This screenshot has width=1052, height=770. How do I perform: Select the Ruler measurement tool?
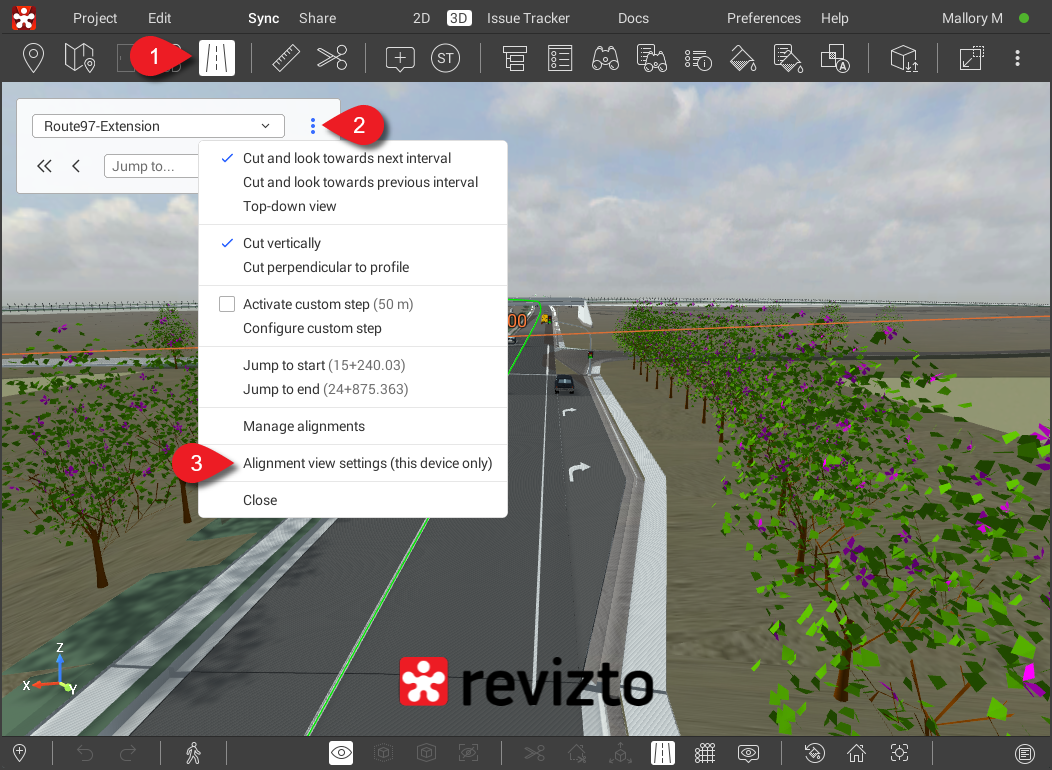(x=286, y=58)
